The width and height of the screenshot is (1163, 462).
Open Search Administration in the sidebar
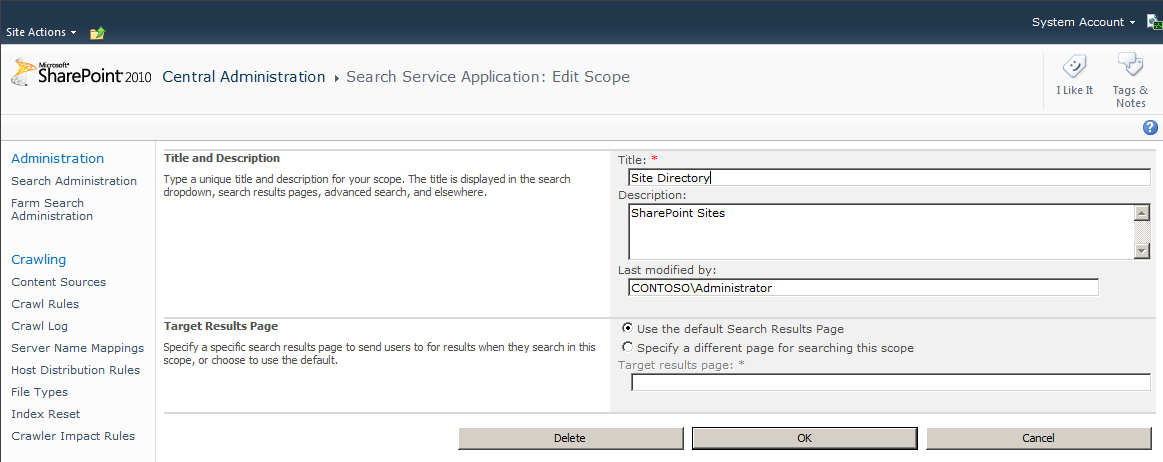coord(74,181)
